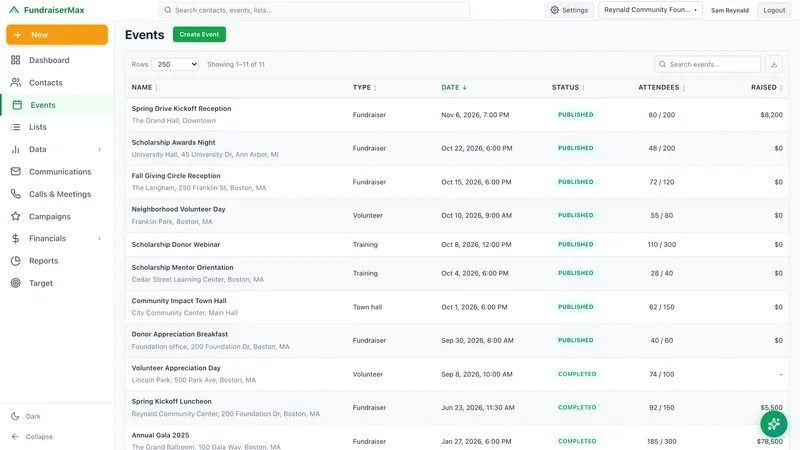The height and width of the screenshot is (450, 800).
Task: Open Neighborhood Volunteer Day event
Action: pyautogui.click(x=179, y=209)
